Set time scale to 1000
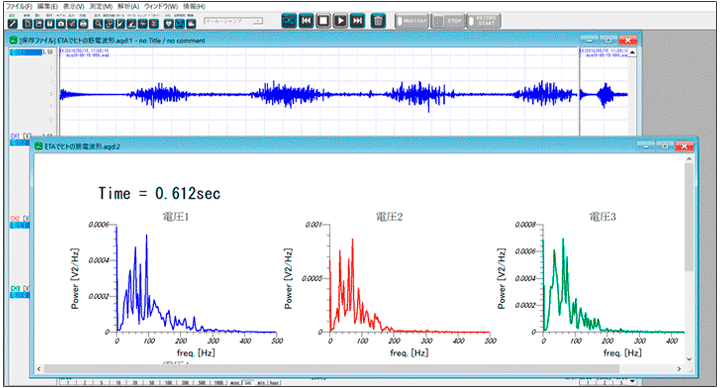Screen dimensions: 720x388 (x=219, y=383)
